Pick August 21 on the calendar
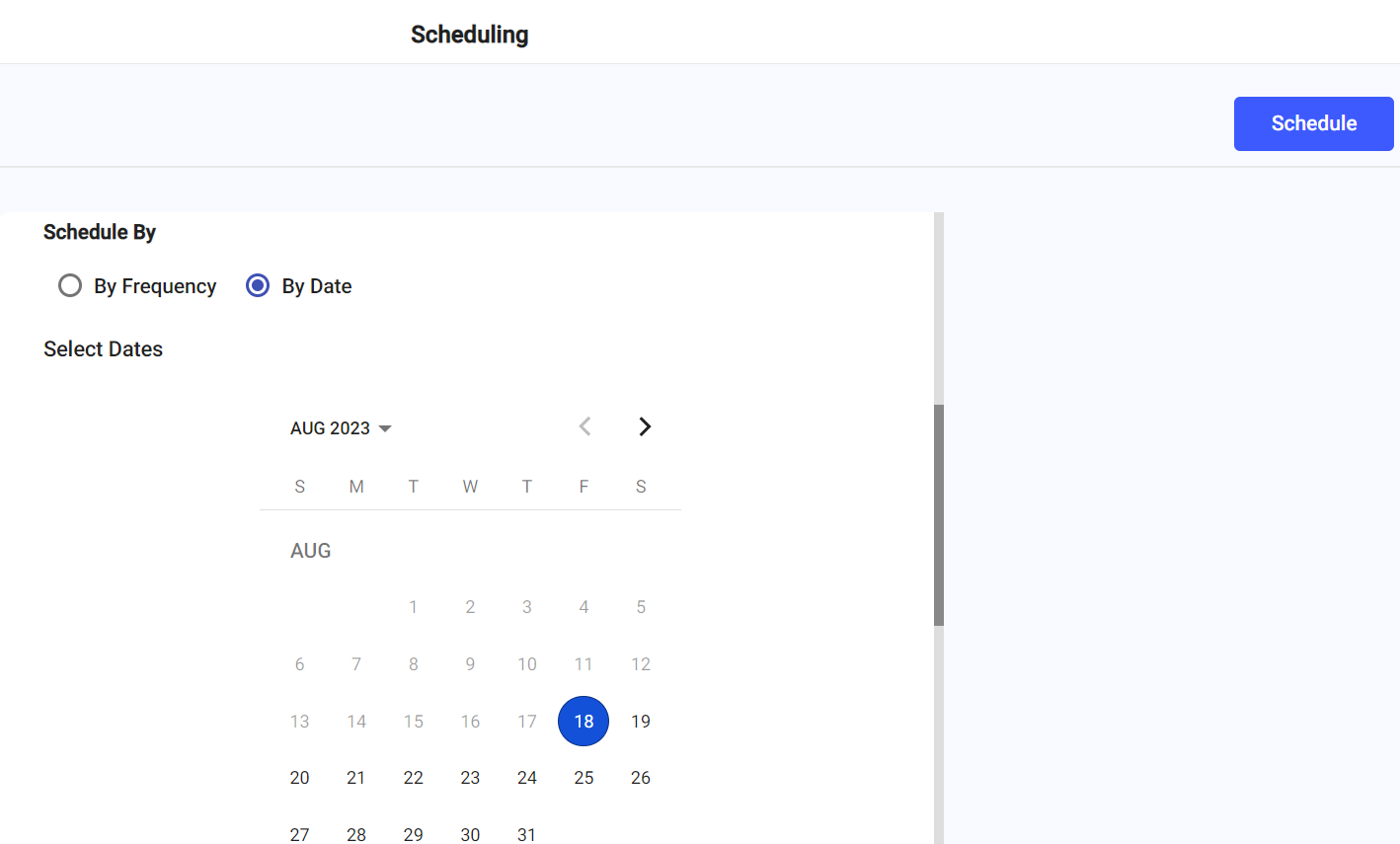The height and width of the screenshot is (844, 1400). tap(356, 778)
